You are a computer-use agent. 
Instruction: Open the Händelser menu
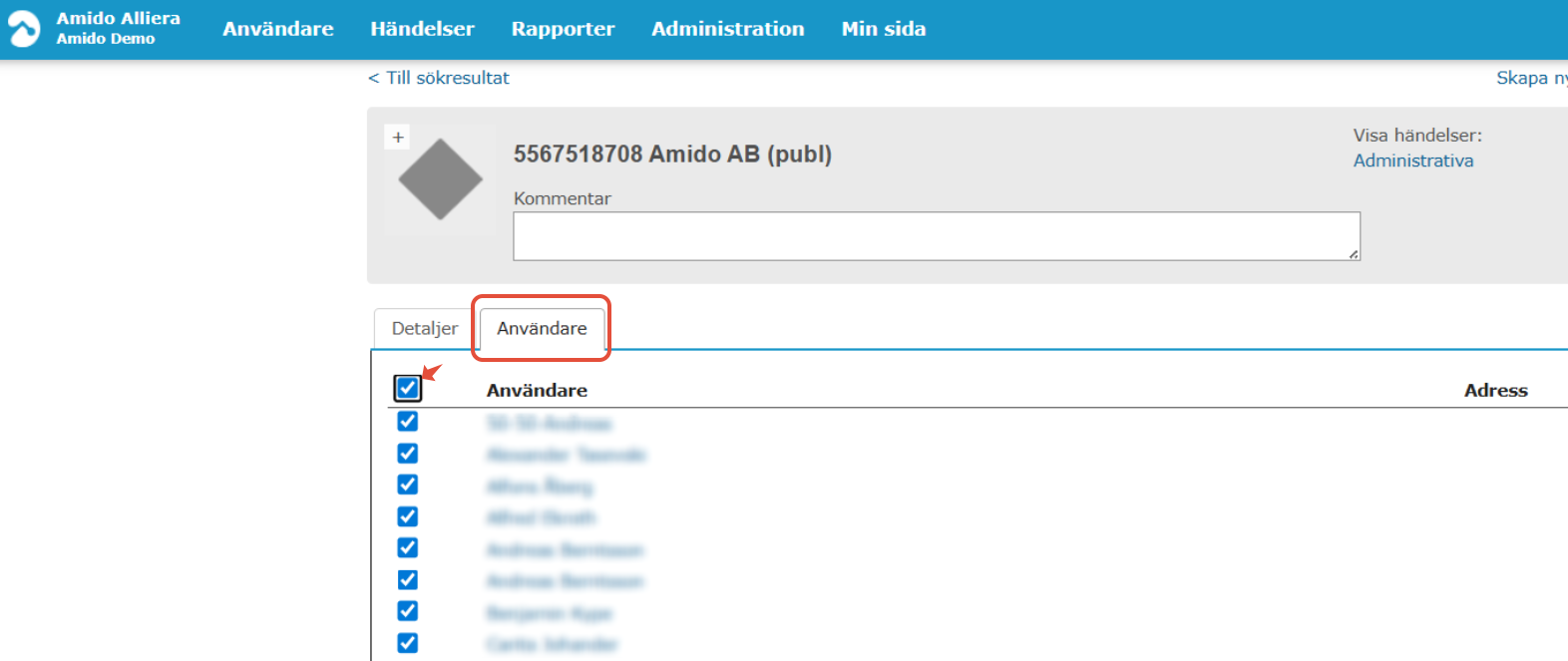tap(422, 29)
